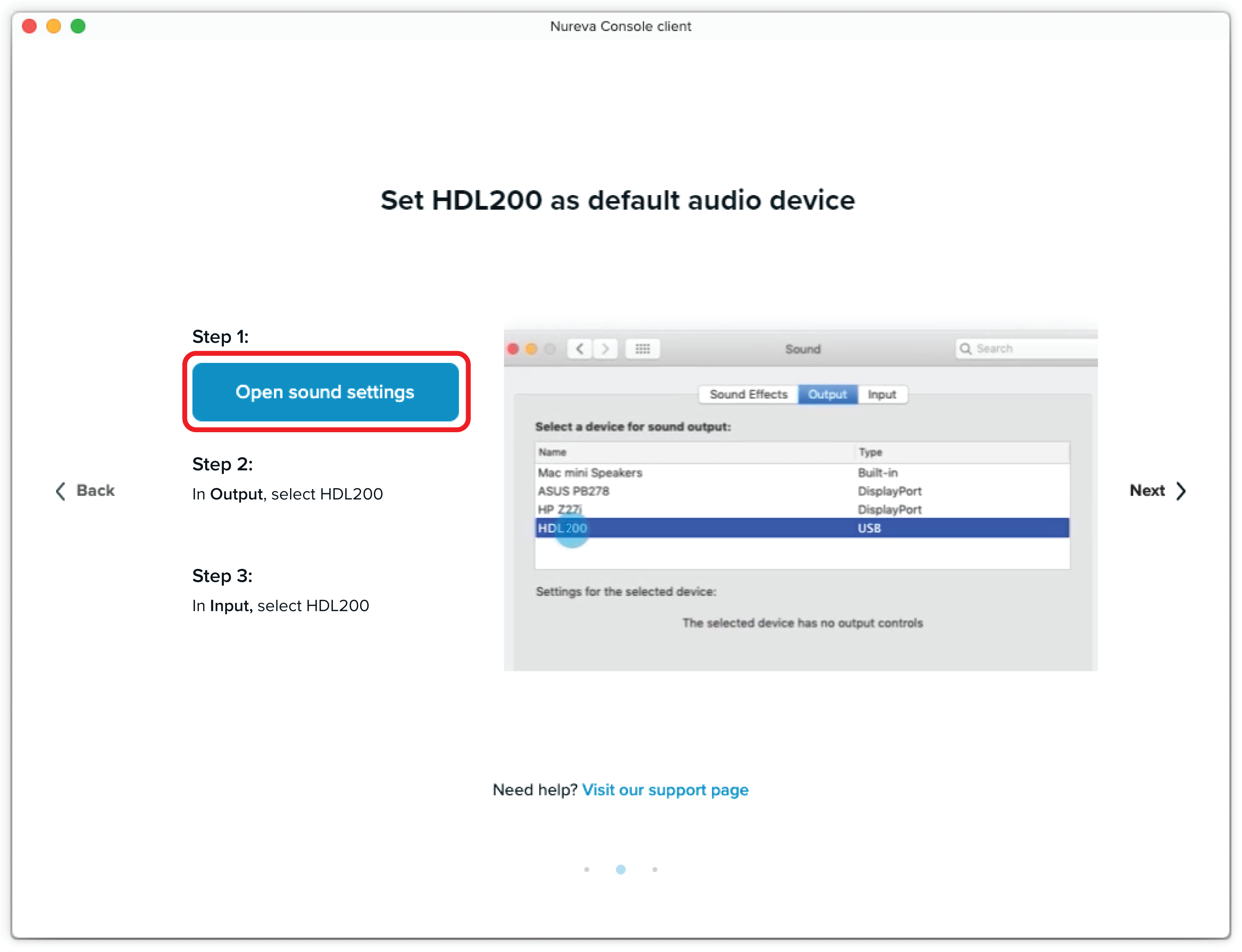Select the first page indicator dot
1242x952 pixels.
pyautogui.click(x=586, y=869)
